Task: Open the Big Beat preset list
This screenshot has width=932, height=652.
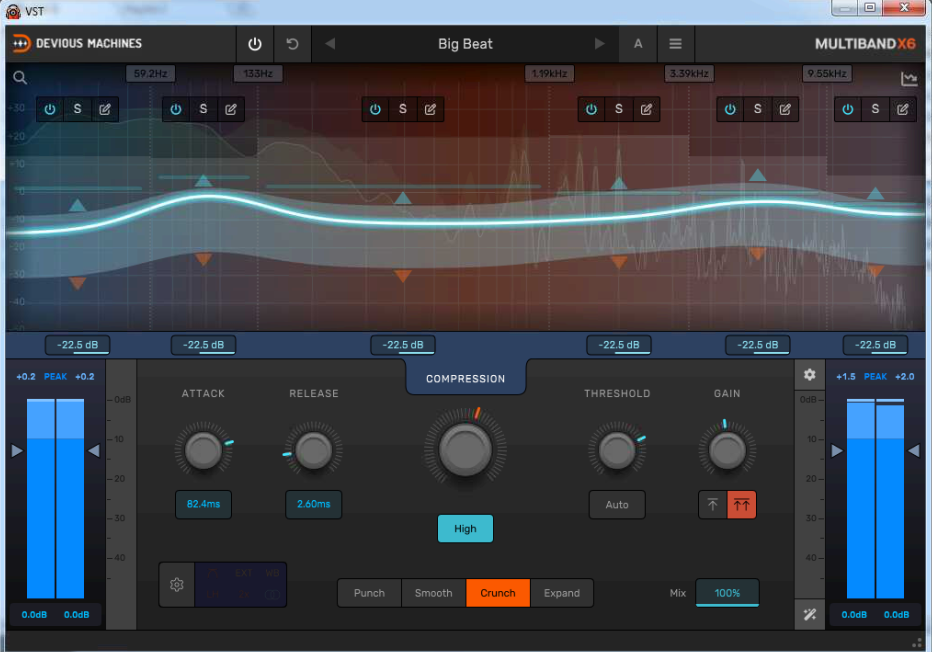Action: tap(465, 44)
